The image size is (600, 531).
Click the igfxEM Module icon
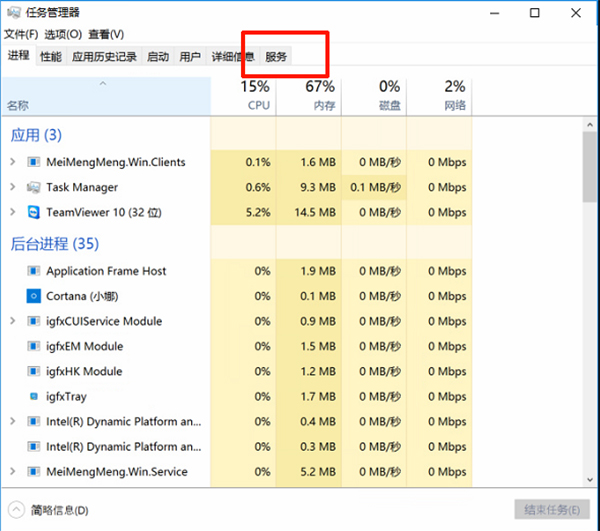click(34, 347)
